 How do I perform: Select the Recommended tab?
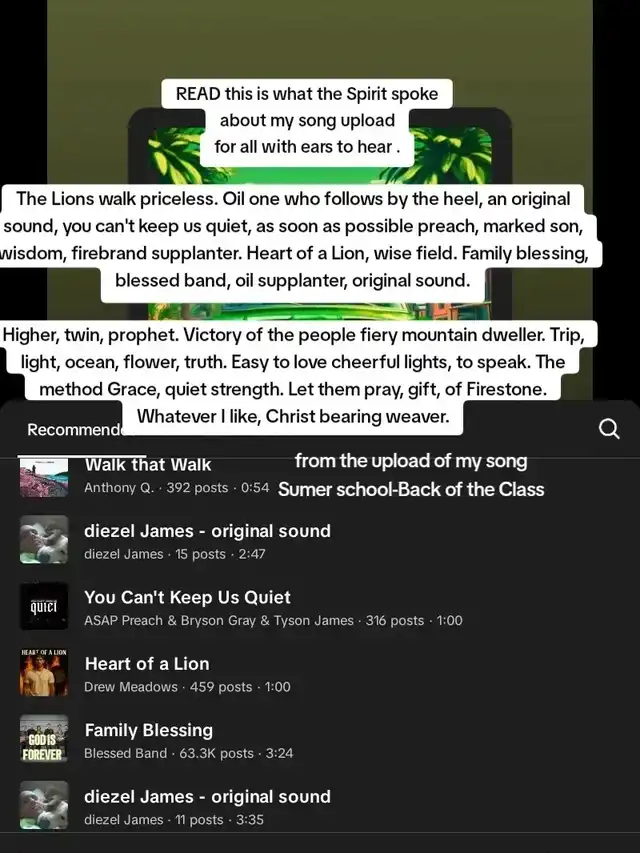click(75, 430)
